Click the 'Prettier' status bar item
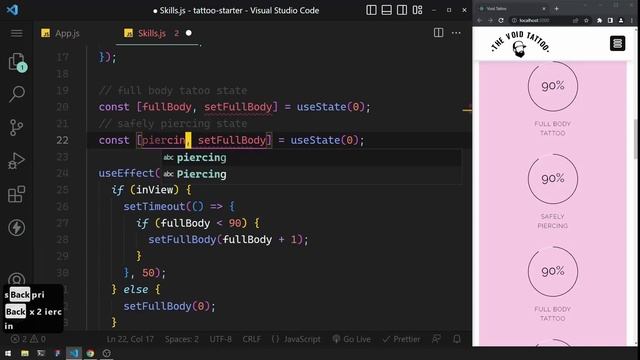This screenshot has width=640, height=360. [x=401, y=339]
